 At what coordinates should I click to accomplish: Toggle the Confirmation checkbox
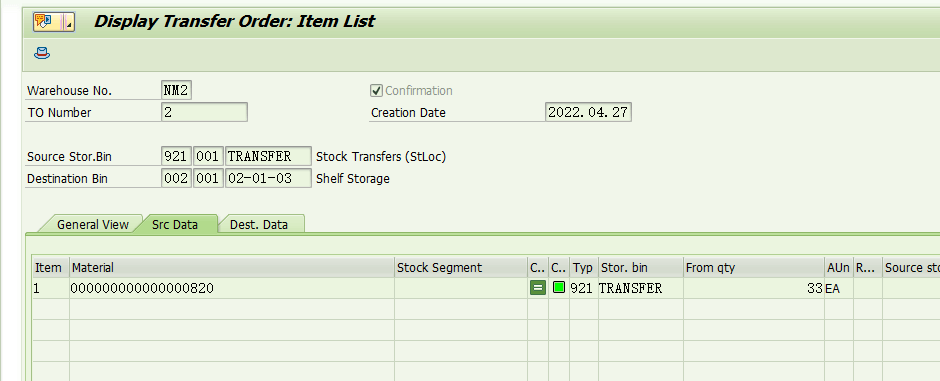376,90
